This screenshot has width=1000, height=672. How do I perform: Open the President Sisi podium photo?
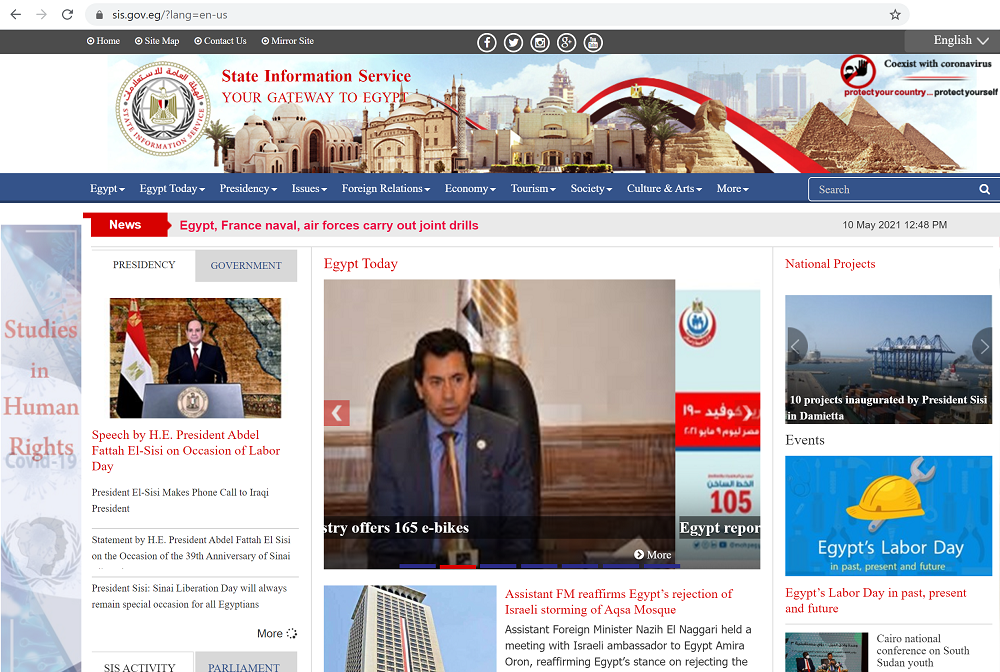click(x=195, y=358)
